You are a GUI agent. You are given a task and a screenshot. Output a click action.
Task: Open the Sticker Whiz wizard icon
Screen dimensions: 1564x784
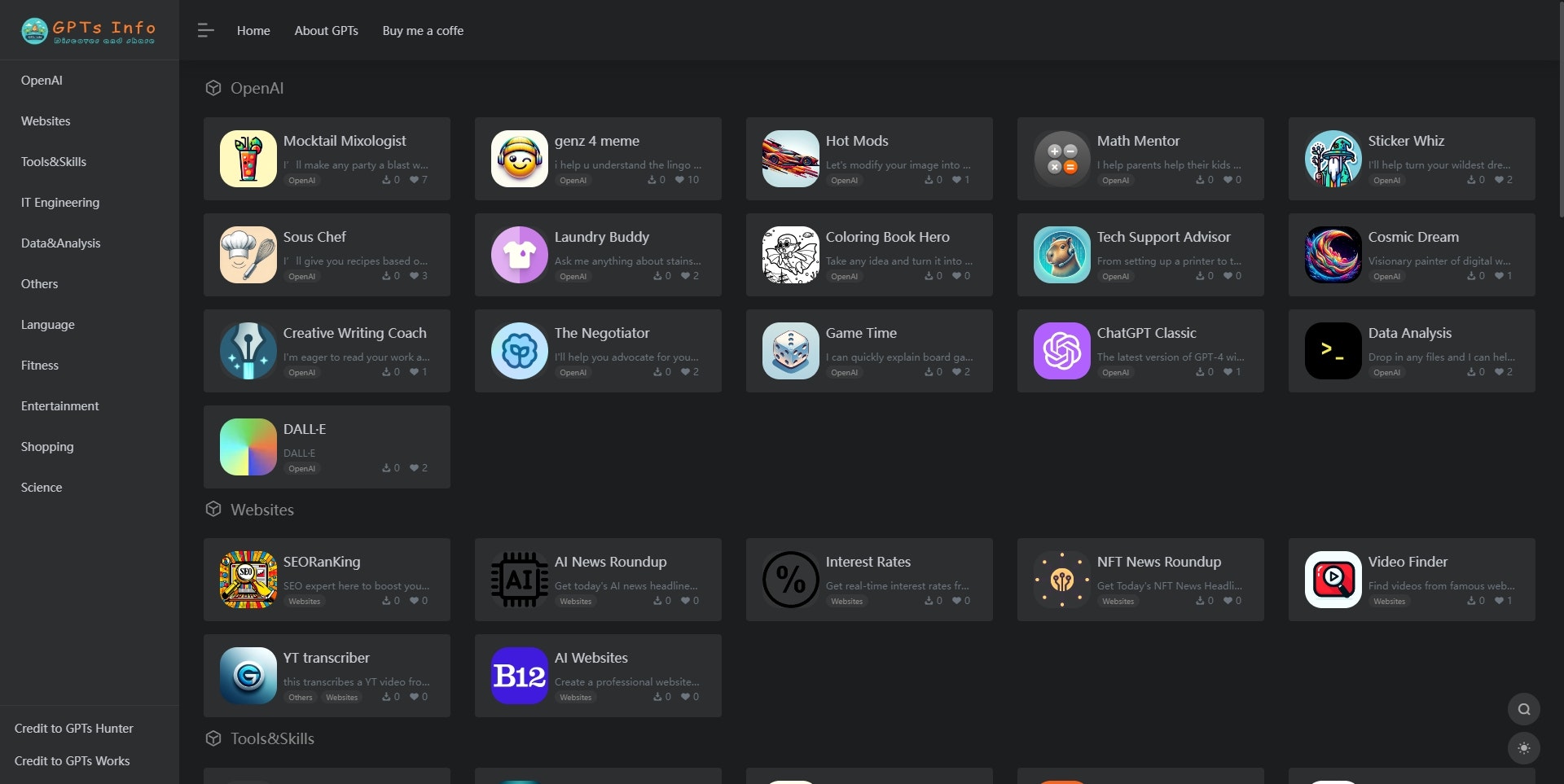point(1333,159)
